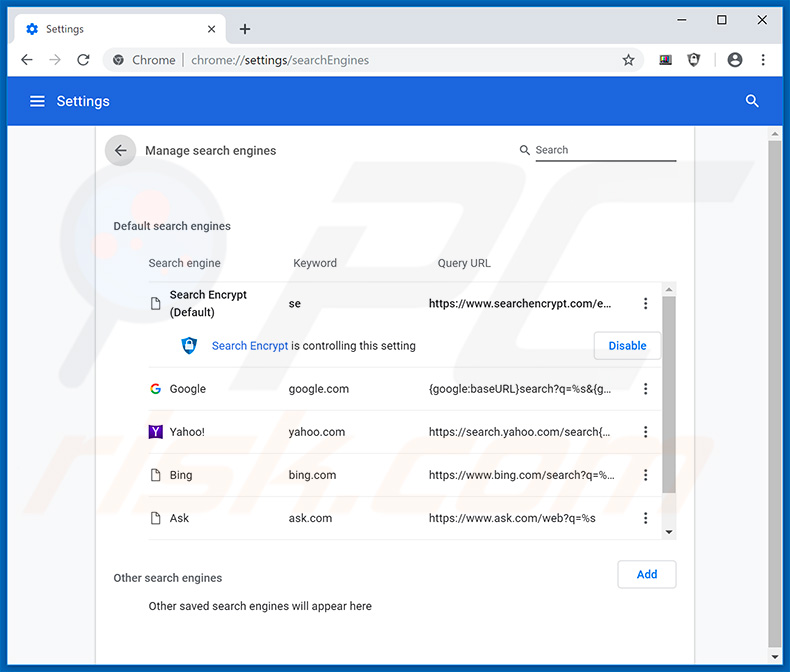The height and width of the screenshot is (672, 790).
Task: Click the page scrollbar up arrow
Action: (774, 134)
